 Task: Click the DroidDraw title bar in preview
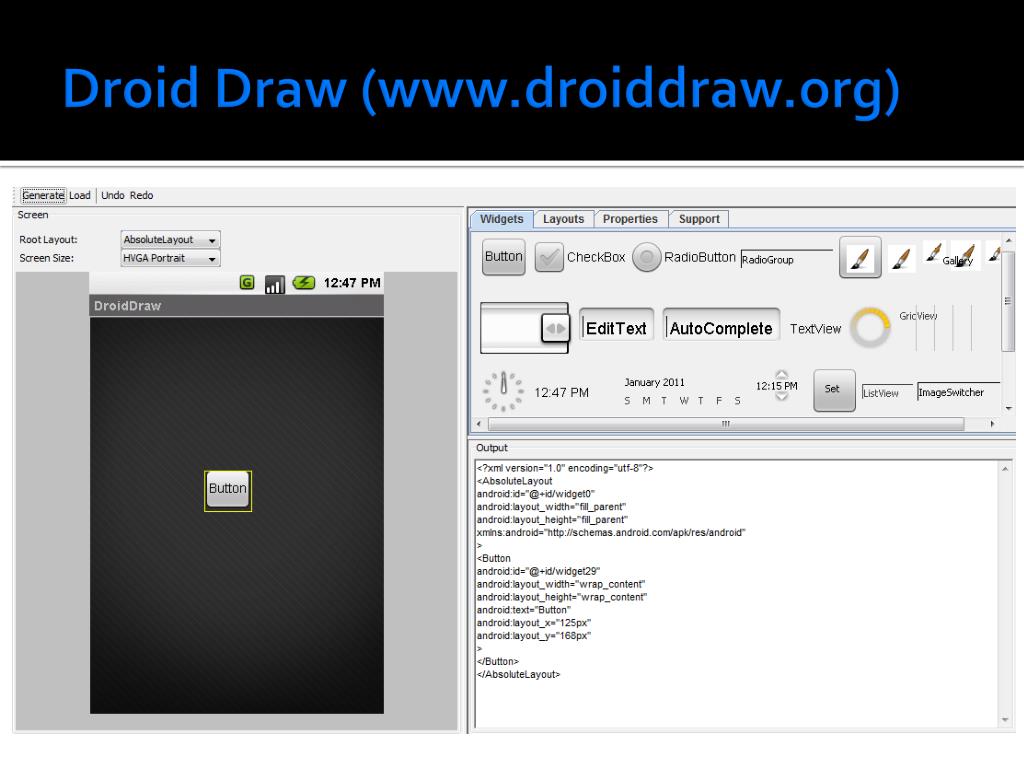click(x=236, y=306)
